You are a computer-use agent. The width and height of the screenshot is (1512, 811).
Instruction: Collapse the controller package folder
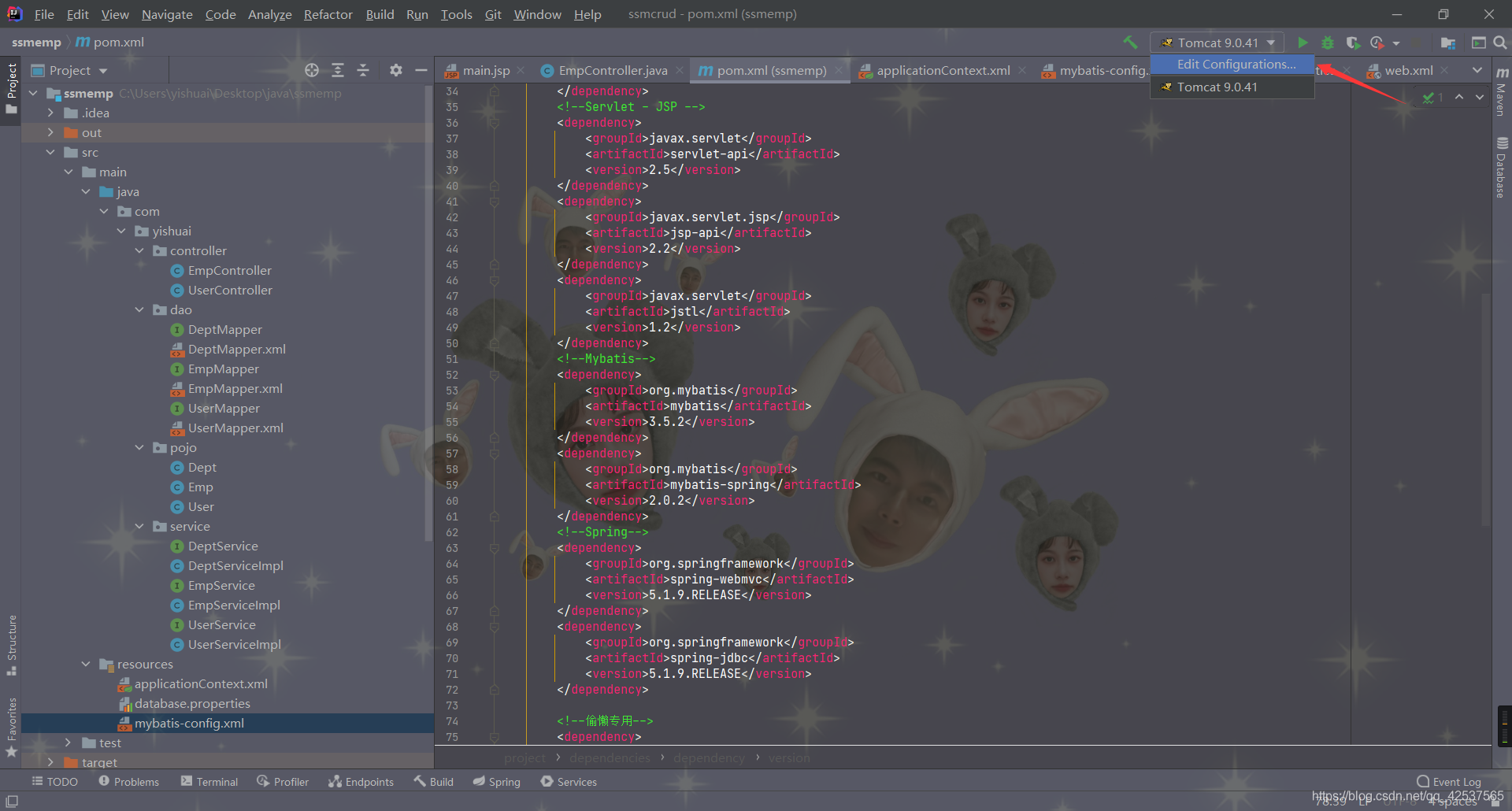click(x=139, y=251)
